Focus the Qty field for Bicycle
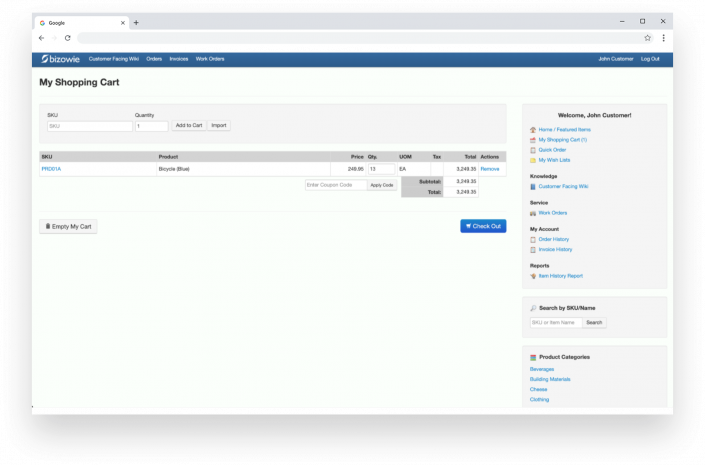705x465 pixels. click(x=381, y=169)
